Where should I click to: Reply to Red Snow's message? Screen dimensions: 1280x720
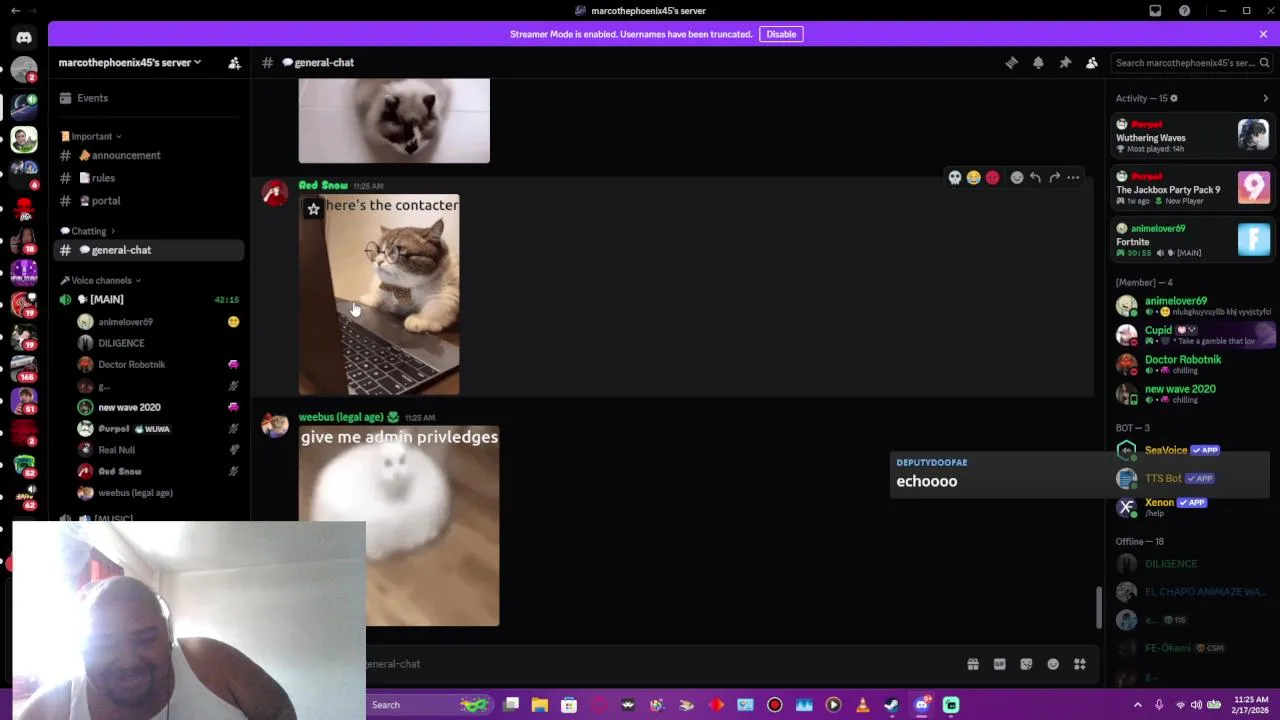[1036, 178]
